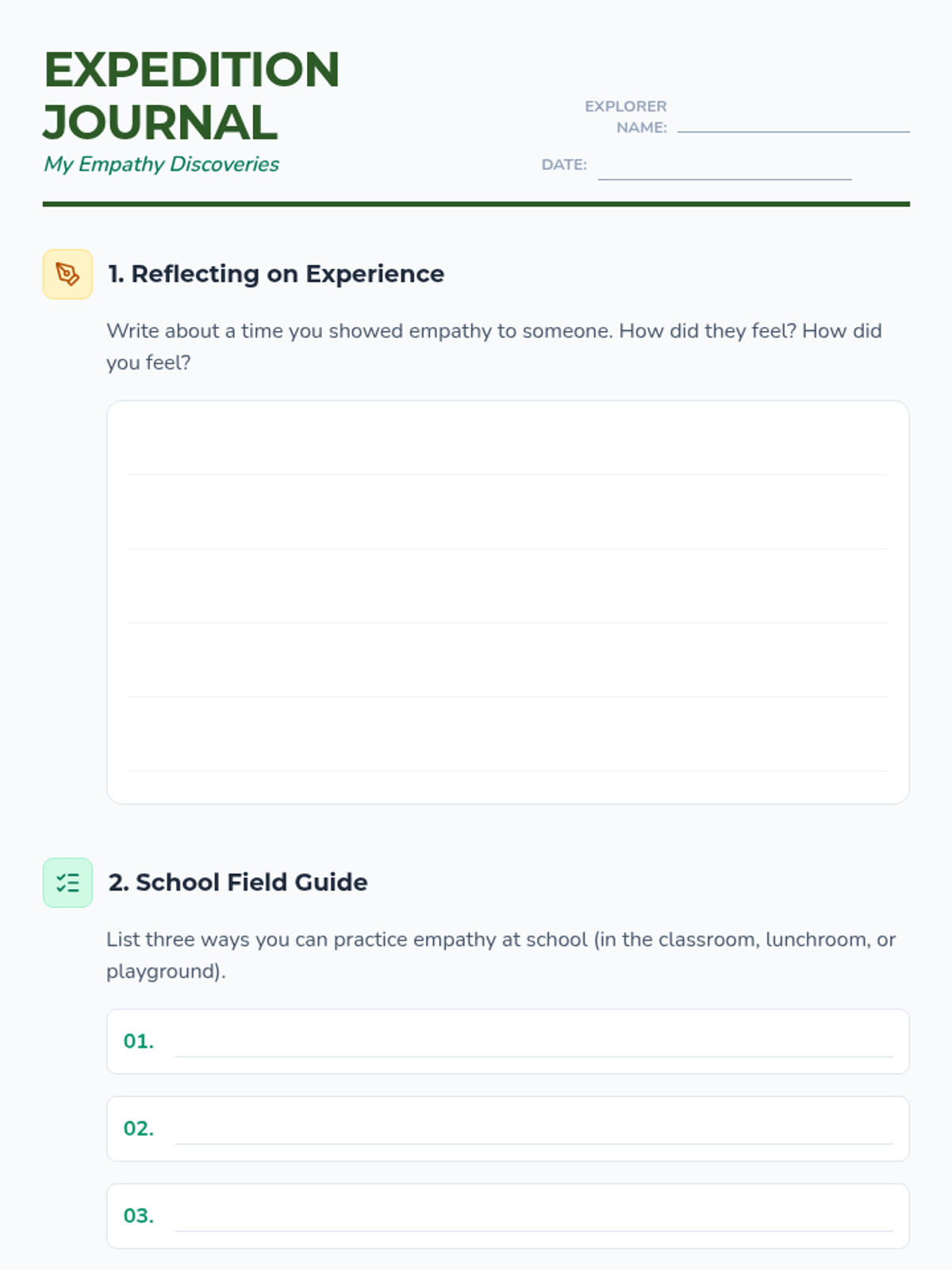
Task: Click the 01. answer line
Action: pyautogui.click(x=533, y=1041)
